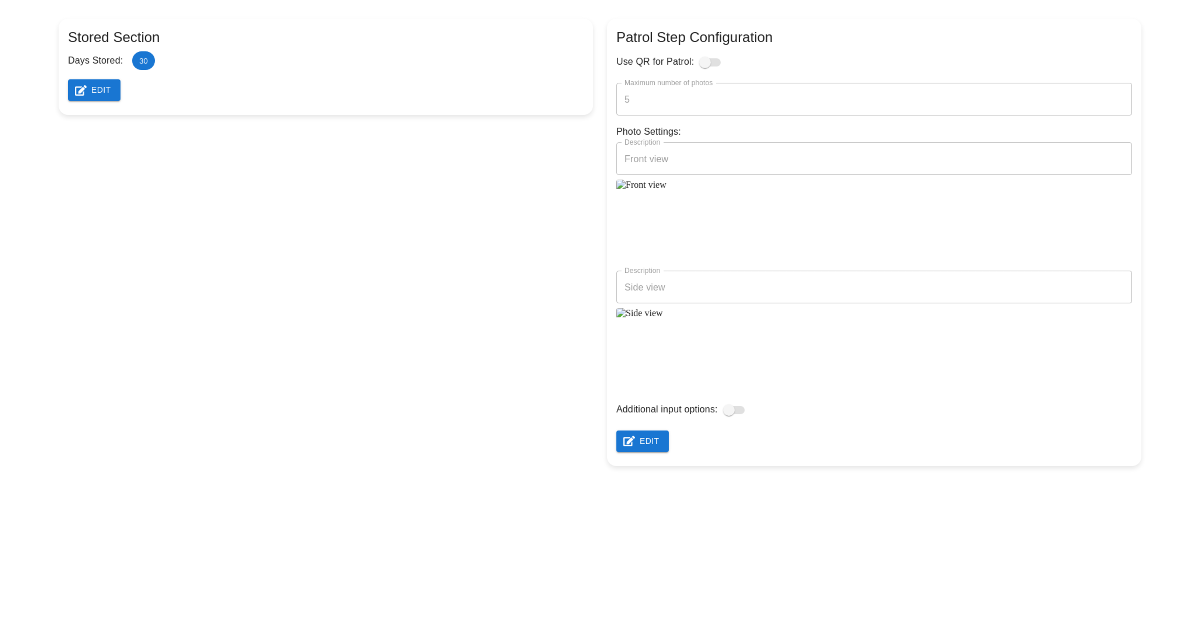Viewport: 1200px width, 630px height.
Task: Click the EDIT button in Stored Section
Action: (94, 90)
